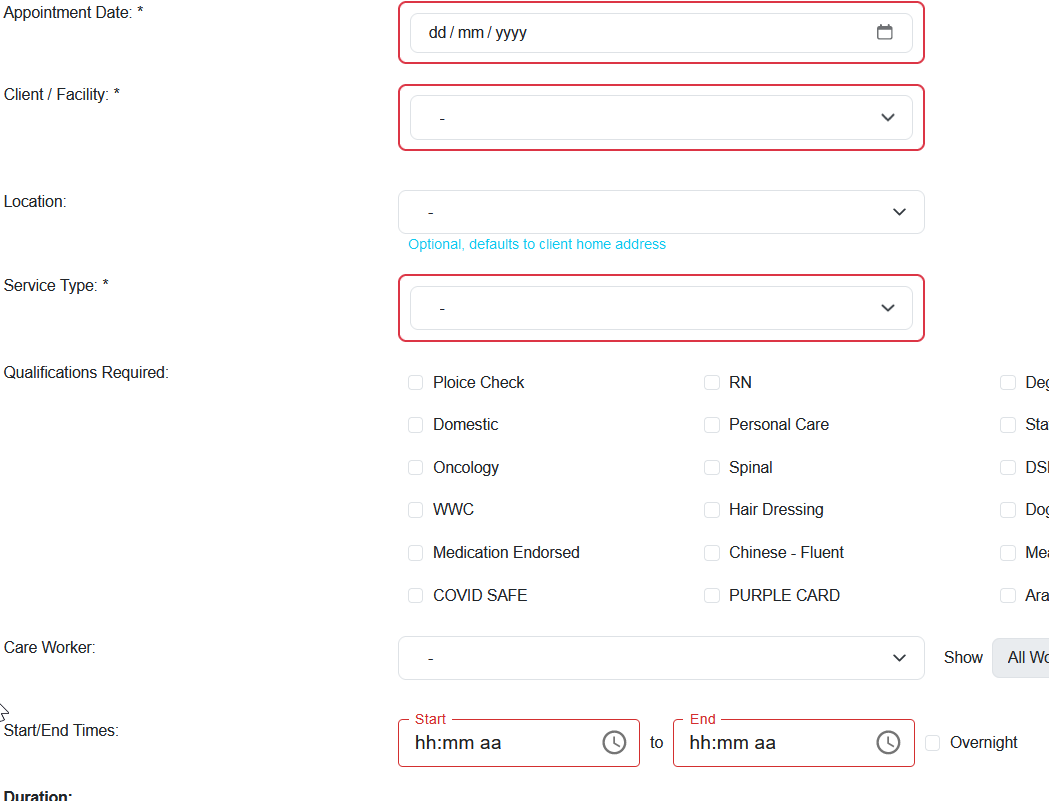1049x801 pixels.
Task: Enable the Spinal qualification checkbox
Action: click(x=712, y=467)
